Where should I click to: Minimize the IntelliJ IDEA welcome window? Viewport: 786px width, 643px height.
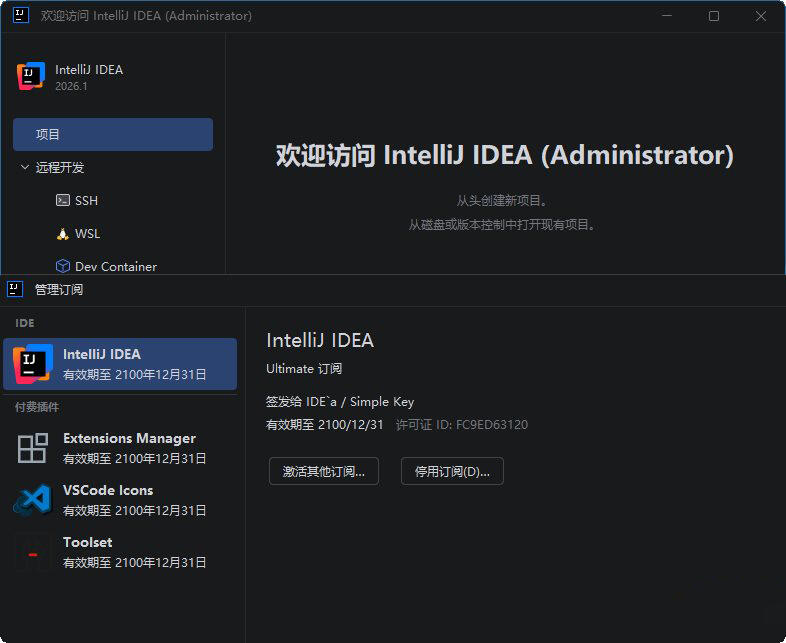click(x=667, y=16)
